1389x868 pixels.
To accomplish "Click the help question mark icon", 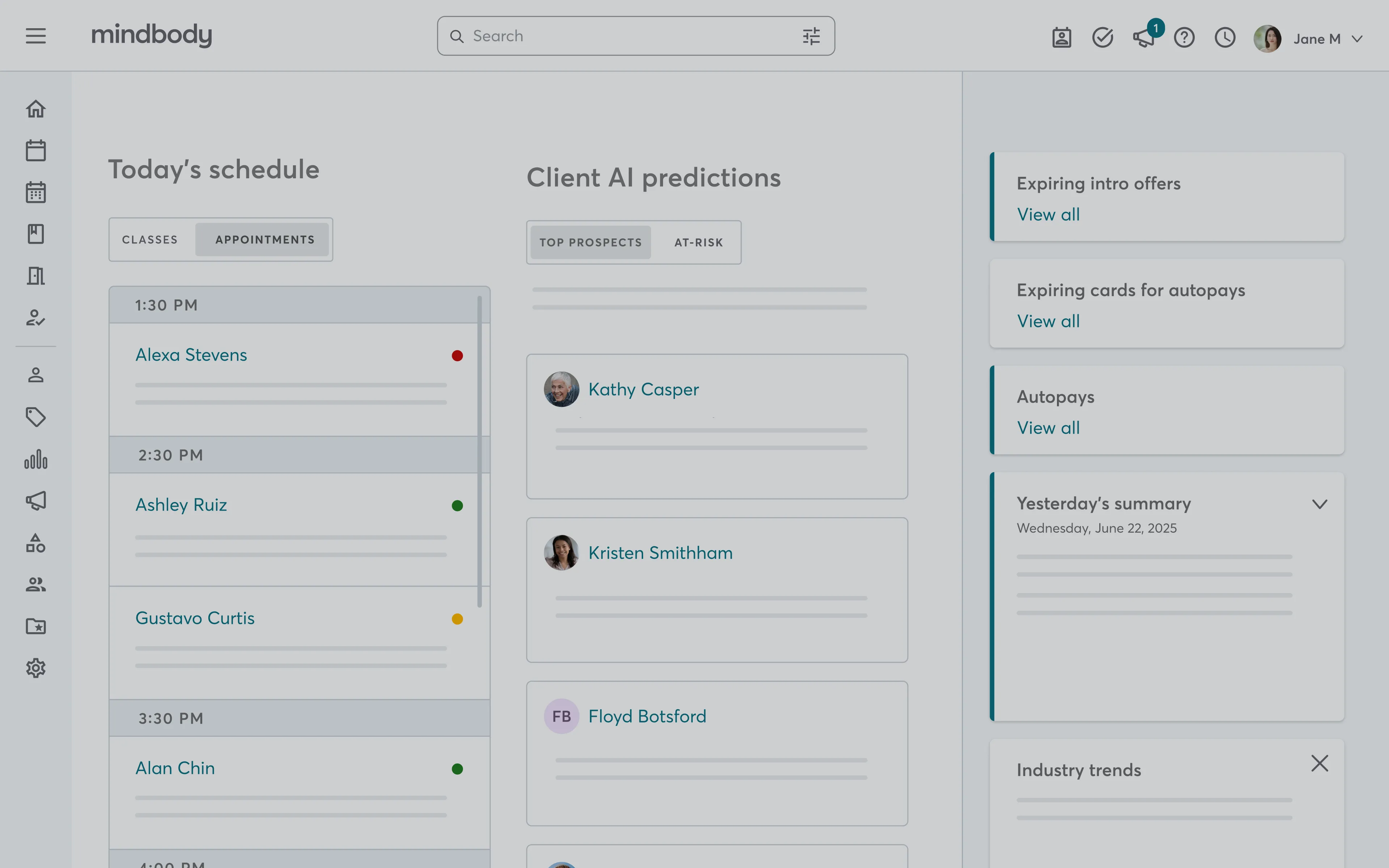I will point(1184,38).
